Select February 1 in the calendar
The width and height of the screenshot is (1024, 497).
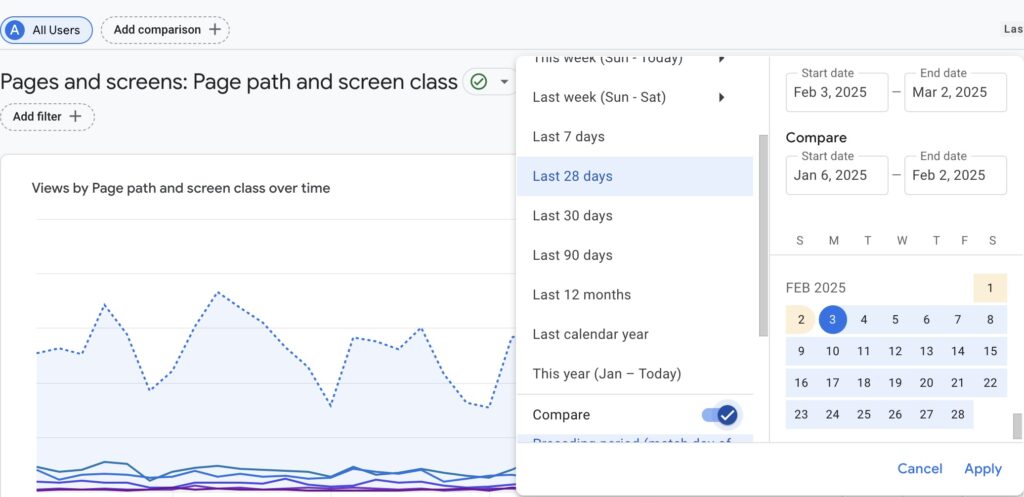pyautogui.click(x=990, y=288)
